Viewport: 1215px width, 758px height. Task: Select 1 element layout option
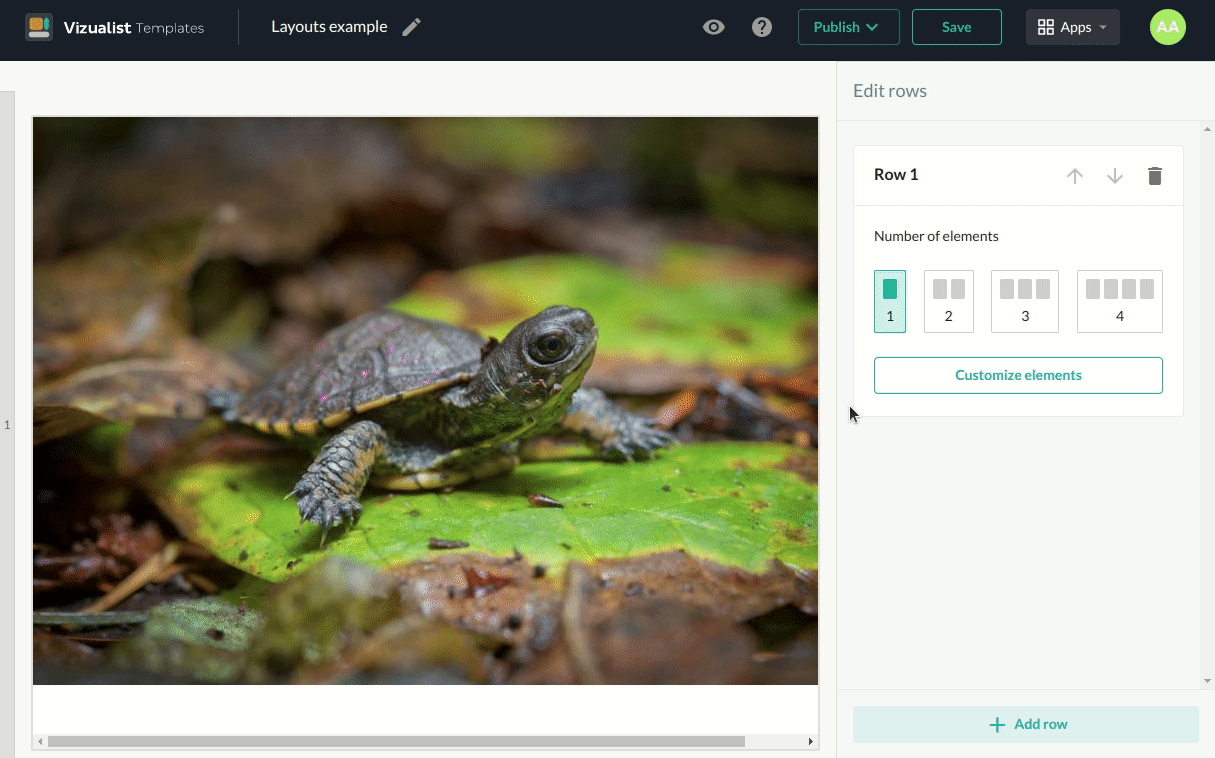click(890, 301)
